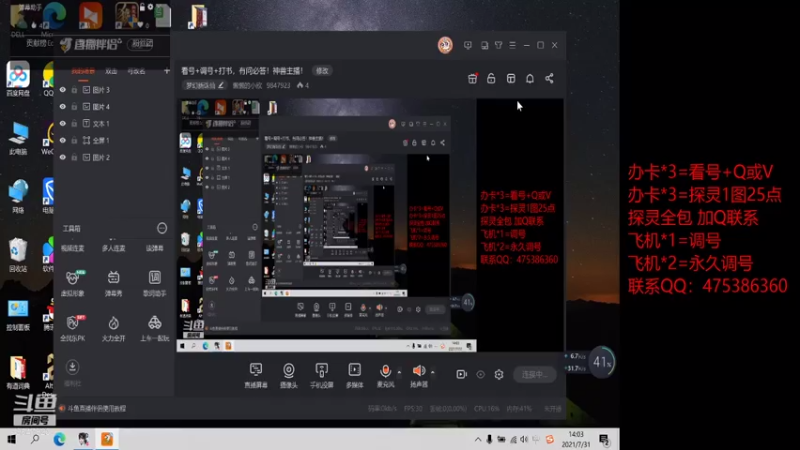Screen dimensions: 800x450
Task: Open the third toolbox top option
Action: pyautogui.click(x=155, y=248)
